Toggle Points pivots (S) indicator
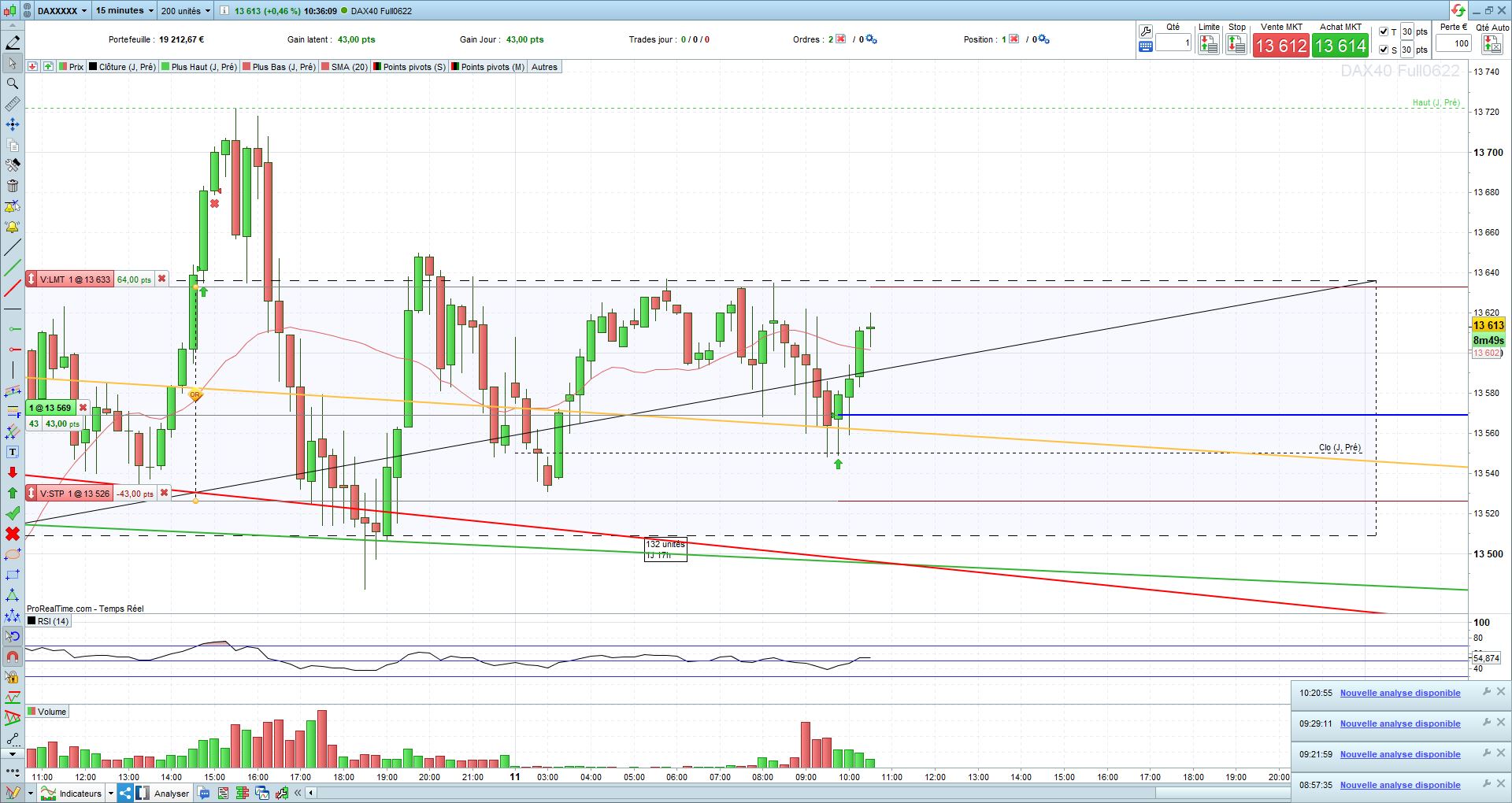1512x803 pixels. (409, 67)
